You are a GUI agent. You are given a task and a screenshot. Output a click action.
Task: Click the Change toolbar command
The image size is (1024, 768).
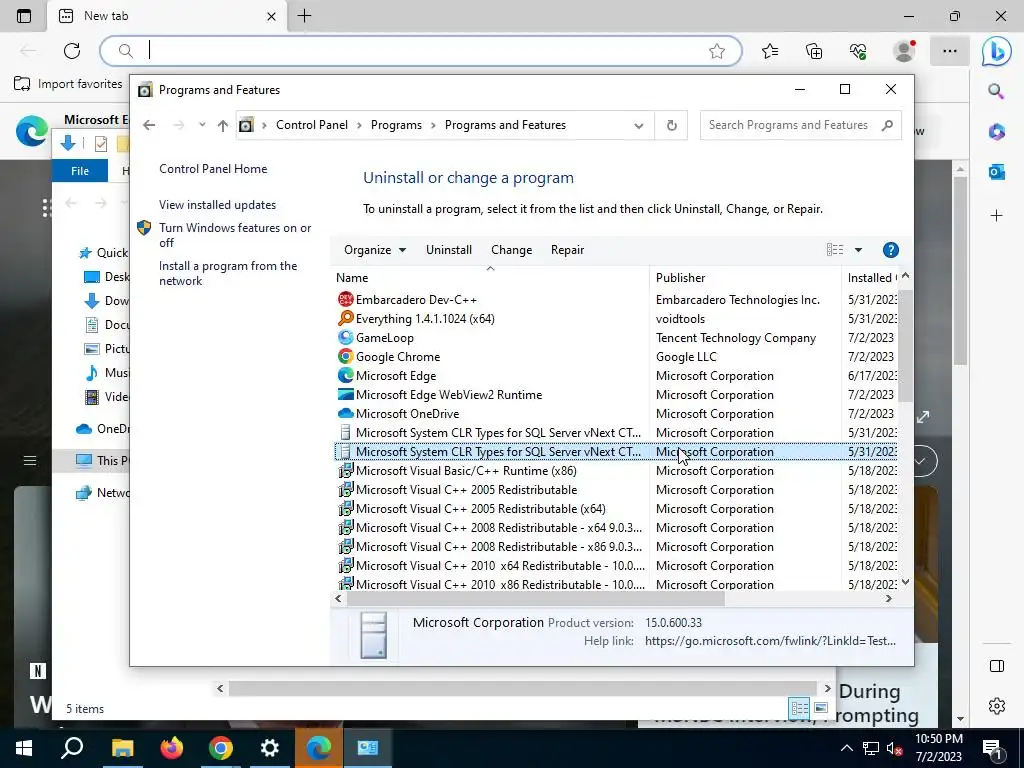(x=511, y=250)
